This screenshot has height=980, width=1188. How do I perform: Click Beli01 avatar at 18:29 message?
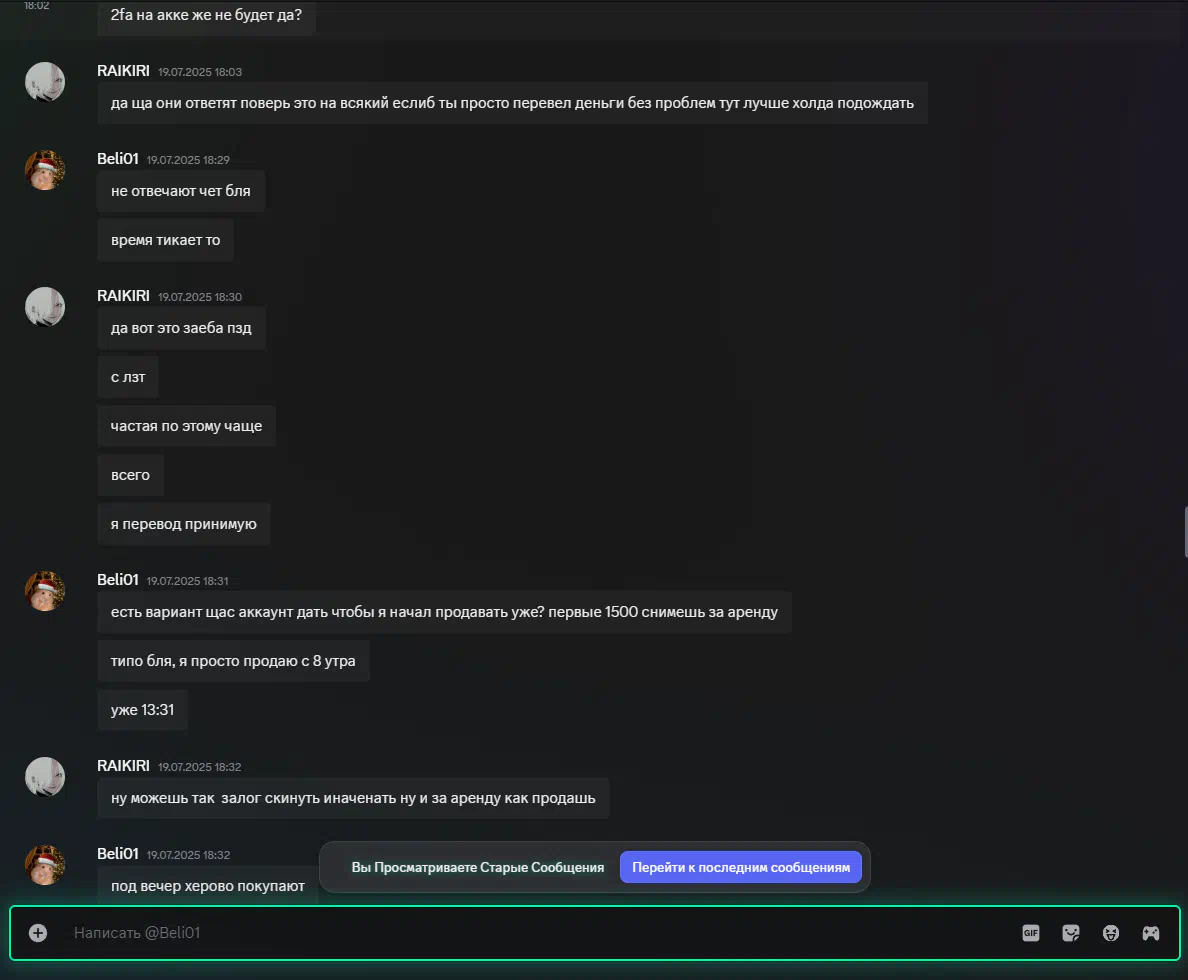tap(45, 170)
